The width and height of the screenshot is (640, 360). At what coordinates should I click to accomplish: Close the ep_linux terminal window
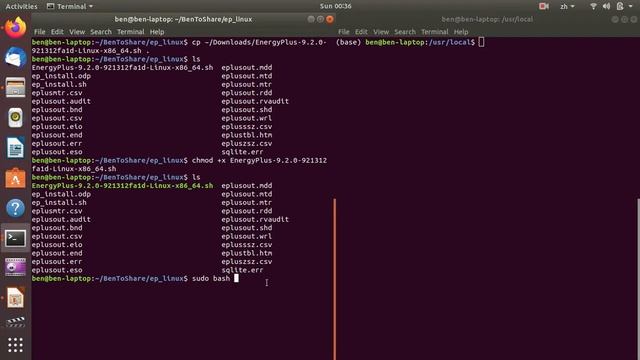coord(330,19)
